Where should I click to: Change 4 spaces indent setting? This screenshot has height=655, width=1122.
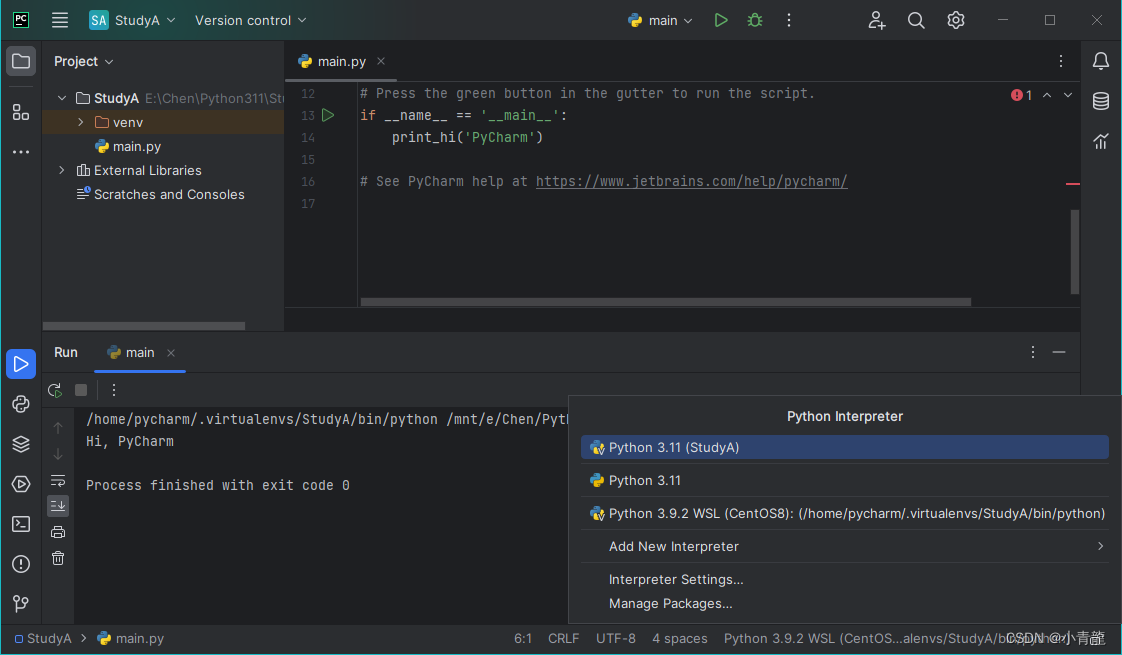pos(680,639)
